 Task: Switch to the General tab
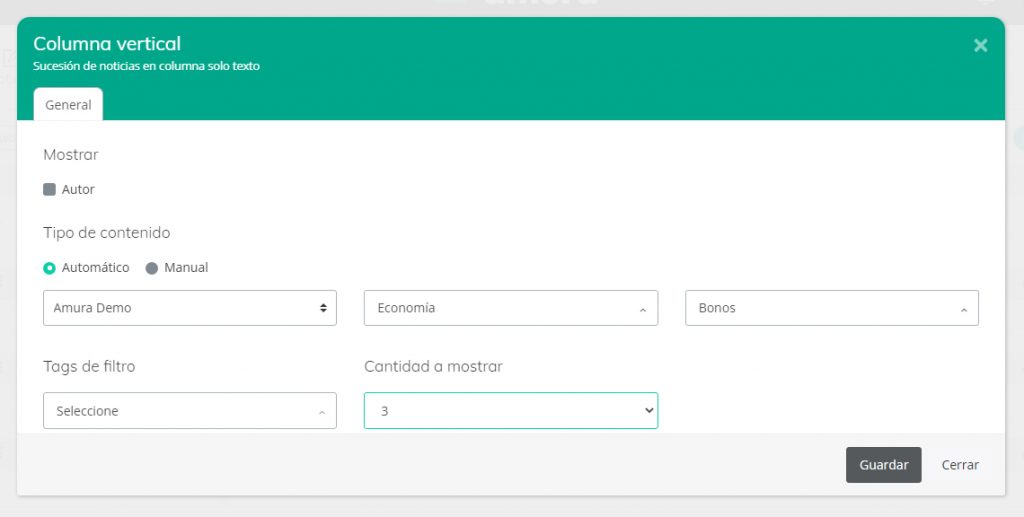pos(68,105)
